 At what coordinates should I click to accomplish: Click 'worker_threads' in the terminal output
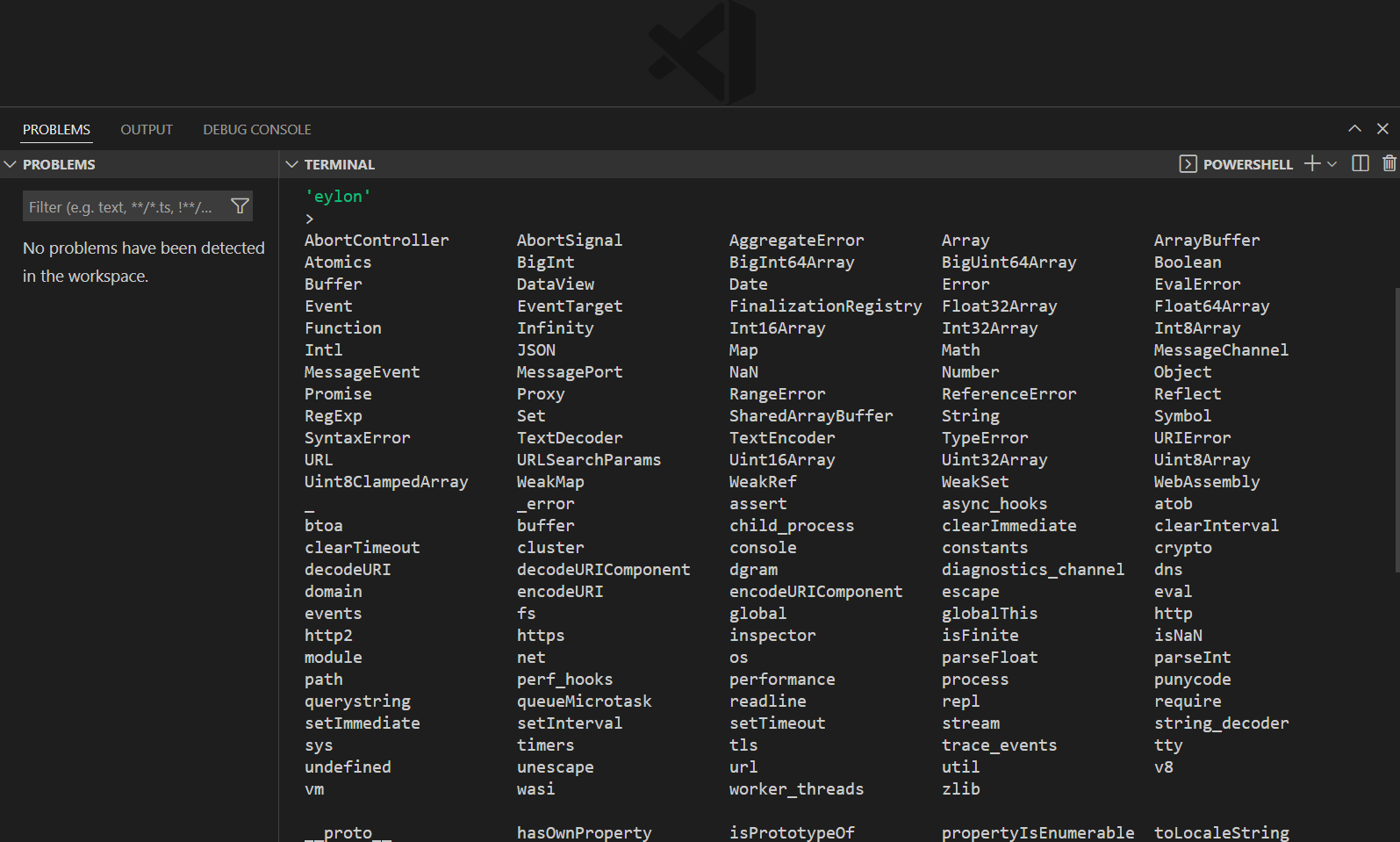tap(796, 788)
